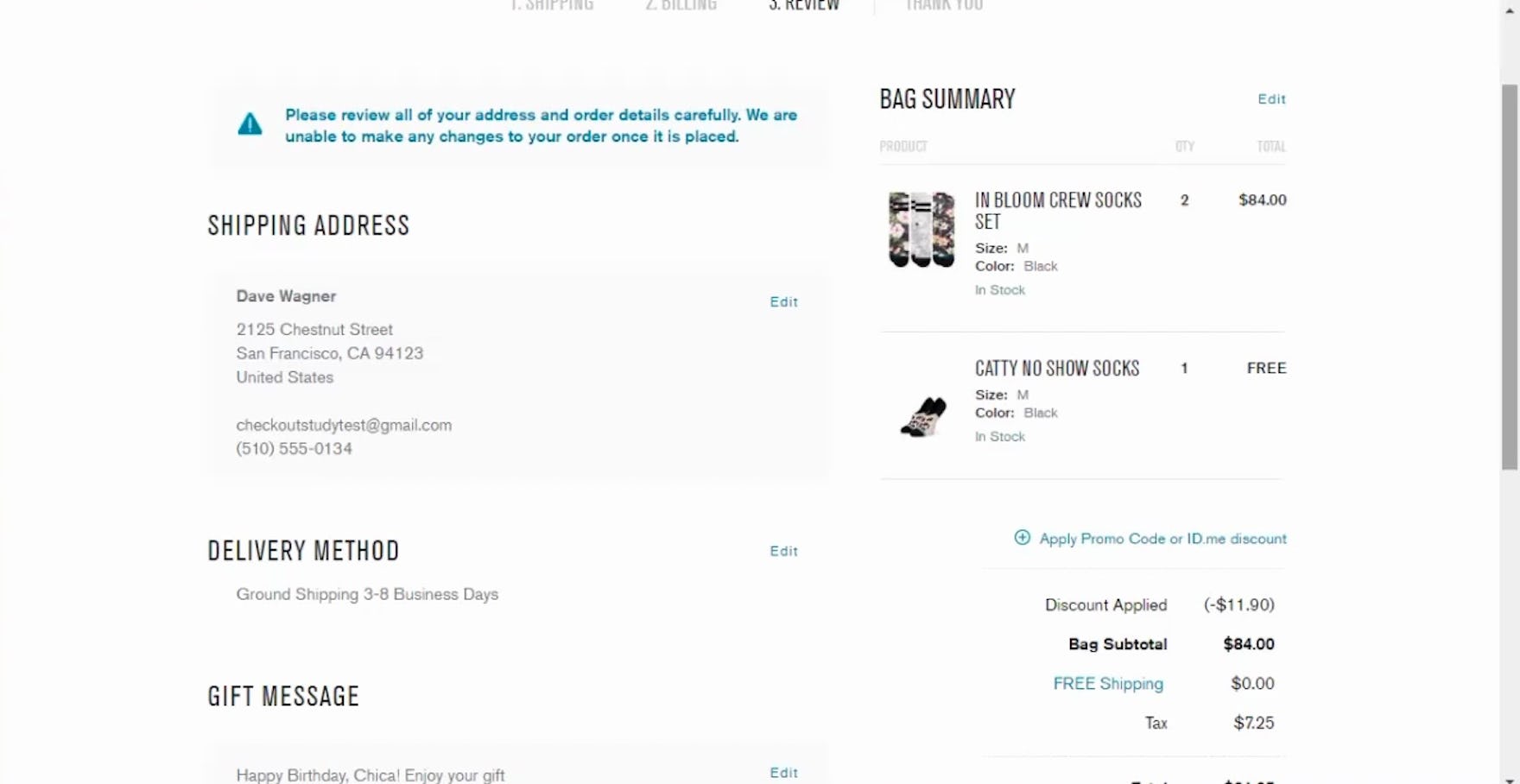Edit the shipping address
Viewport: 1520px width, 784px height.
tap(783, 302)
